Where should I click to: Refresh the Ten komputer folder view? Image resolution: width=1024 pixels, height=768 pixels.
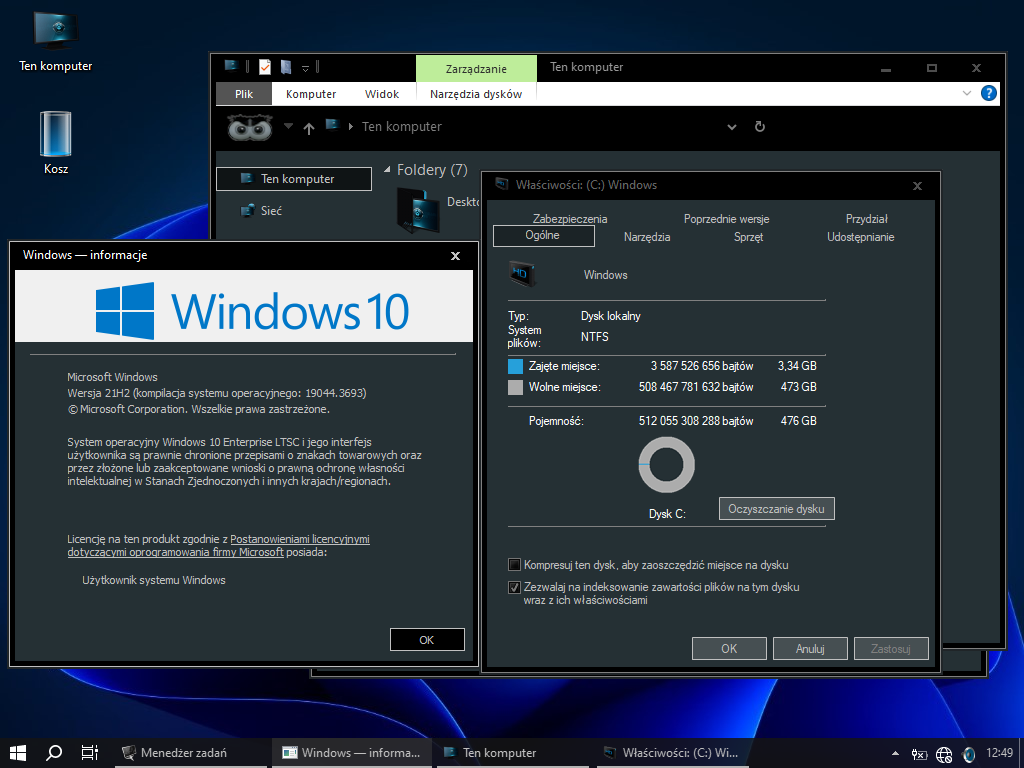[x=760, y=127]
